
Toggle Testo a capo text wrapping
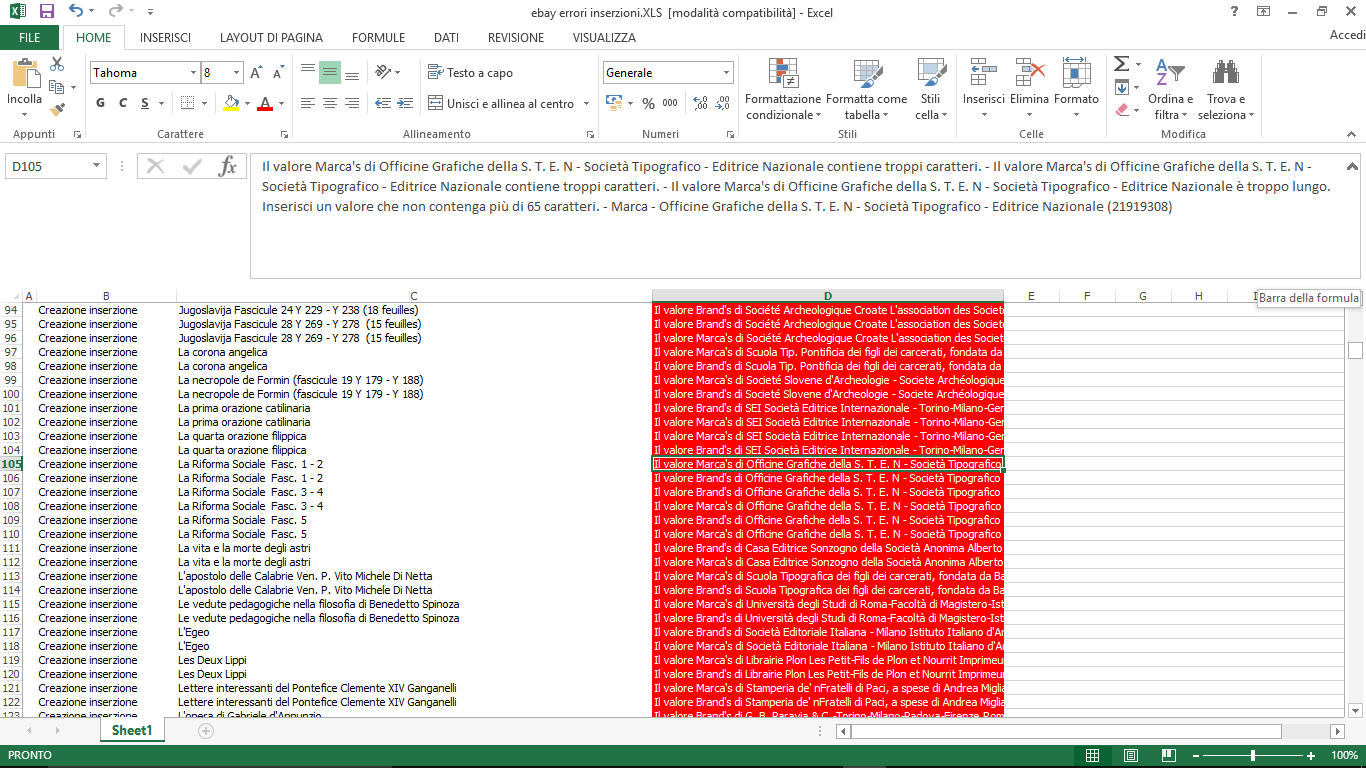pos(470,73)
